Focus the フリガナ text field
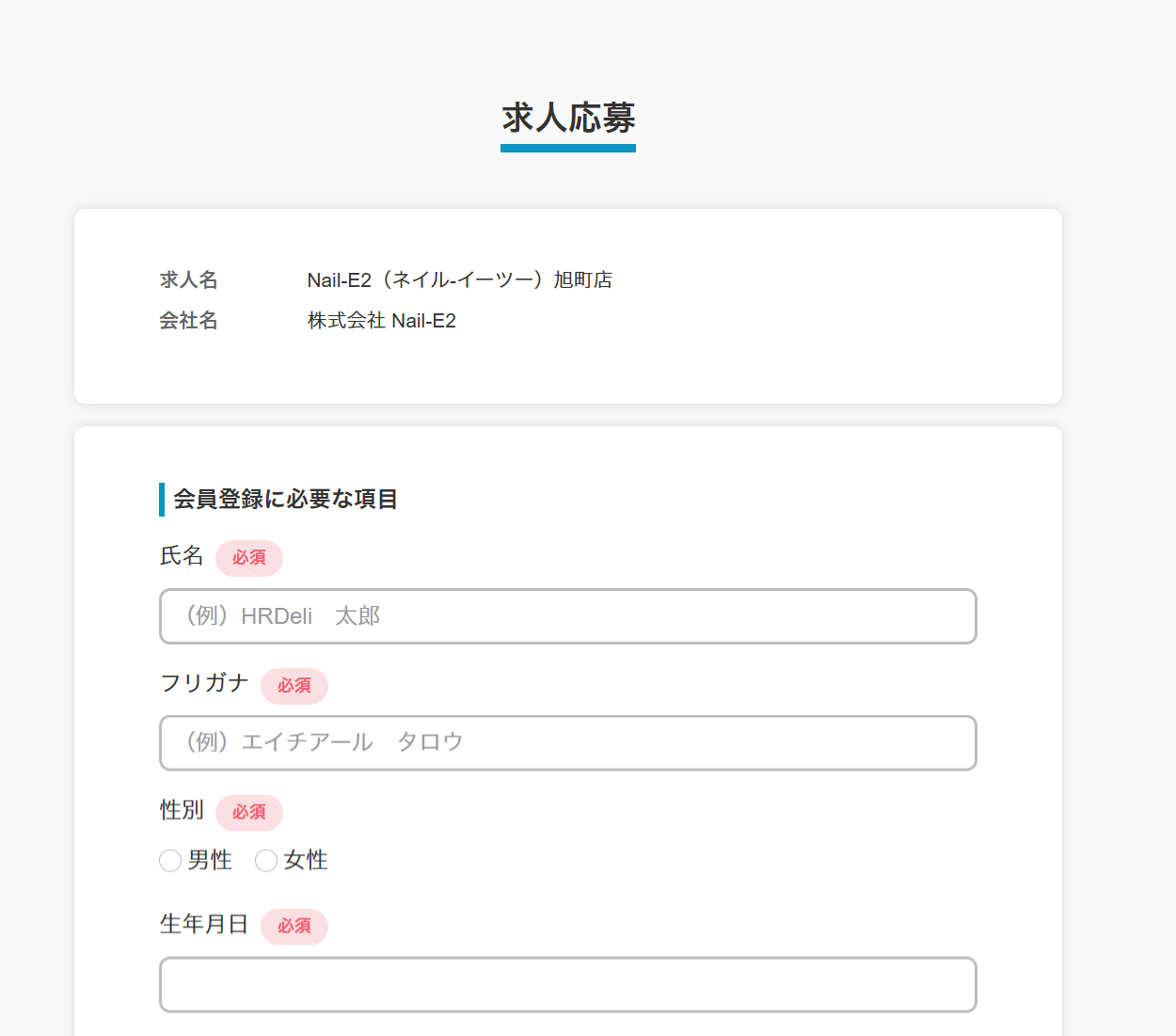This screenshot has height=1036, width=1176. coord(567,743)
